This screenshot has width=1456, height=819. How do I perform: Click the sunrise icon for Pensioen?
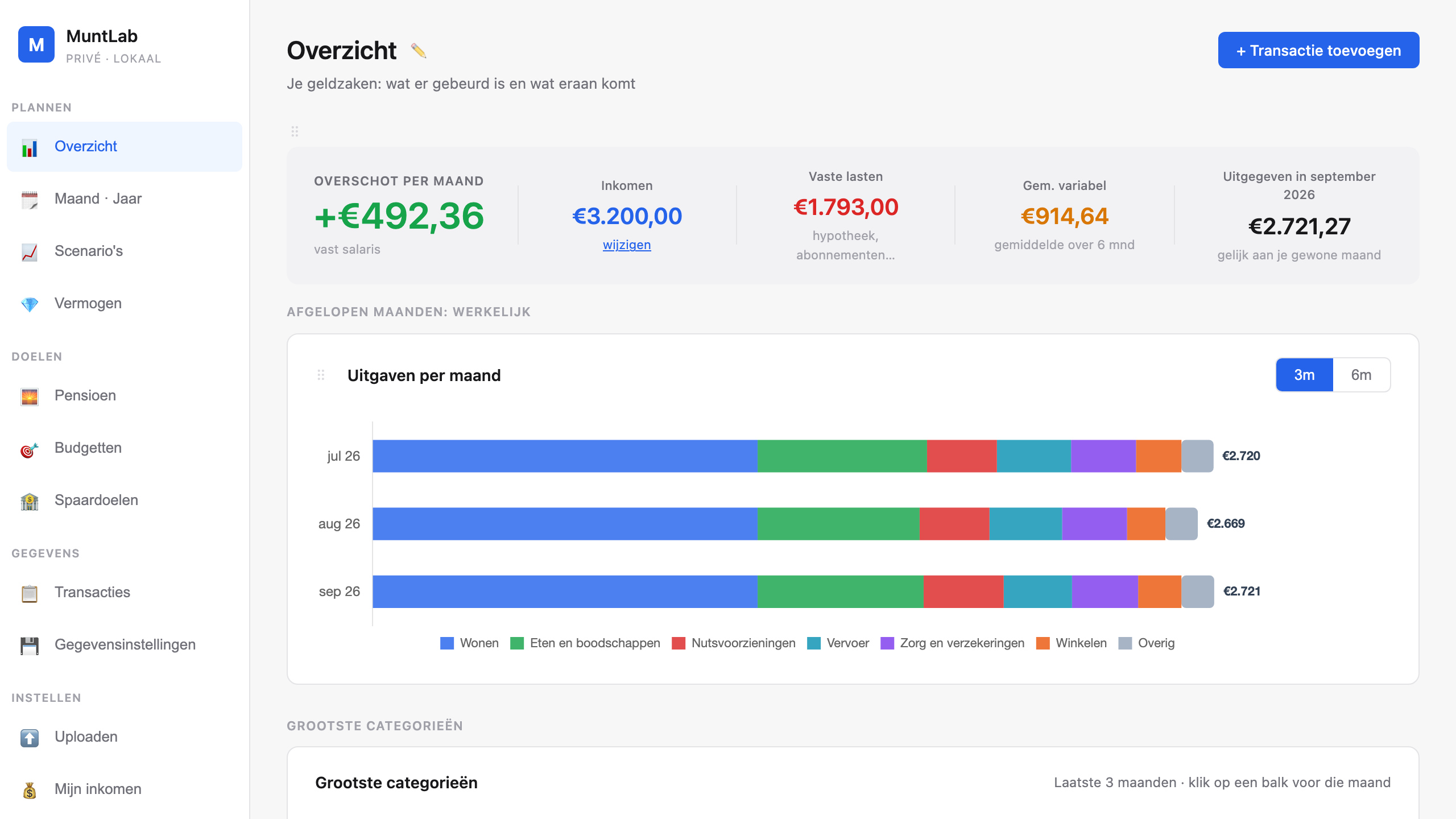click(x=30, y=396)
